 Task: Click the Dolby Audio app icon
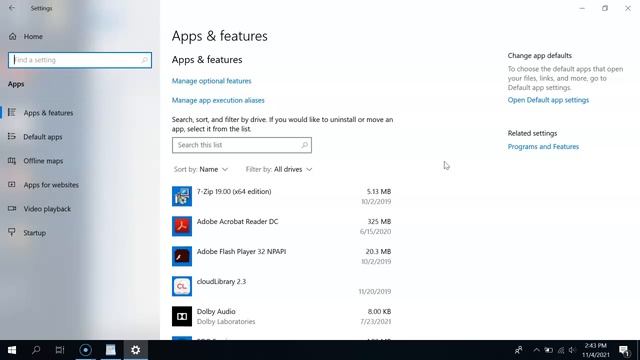[182, 316]
